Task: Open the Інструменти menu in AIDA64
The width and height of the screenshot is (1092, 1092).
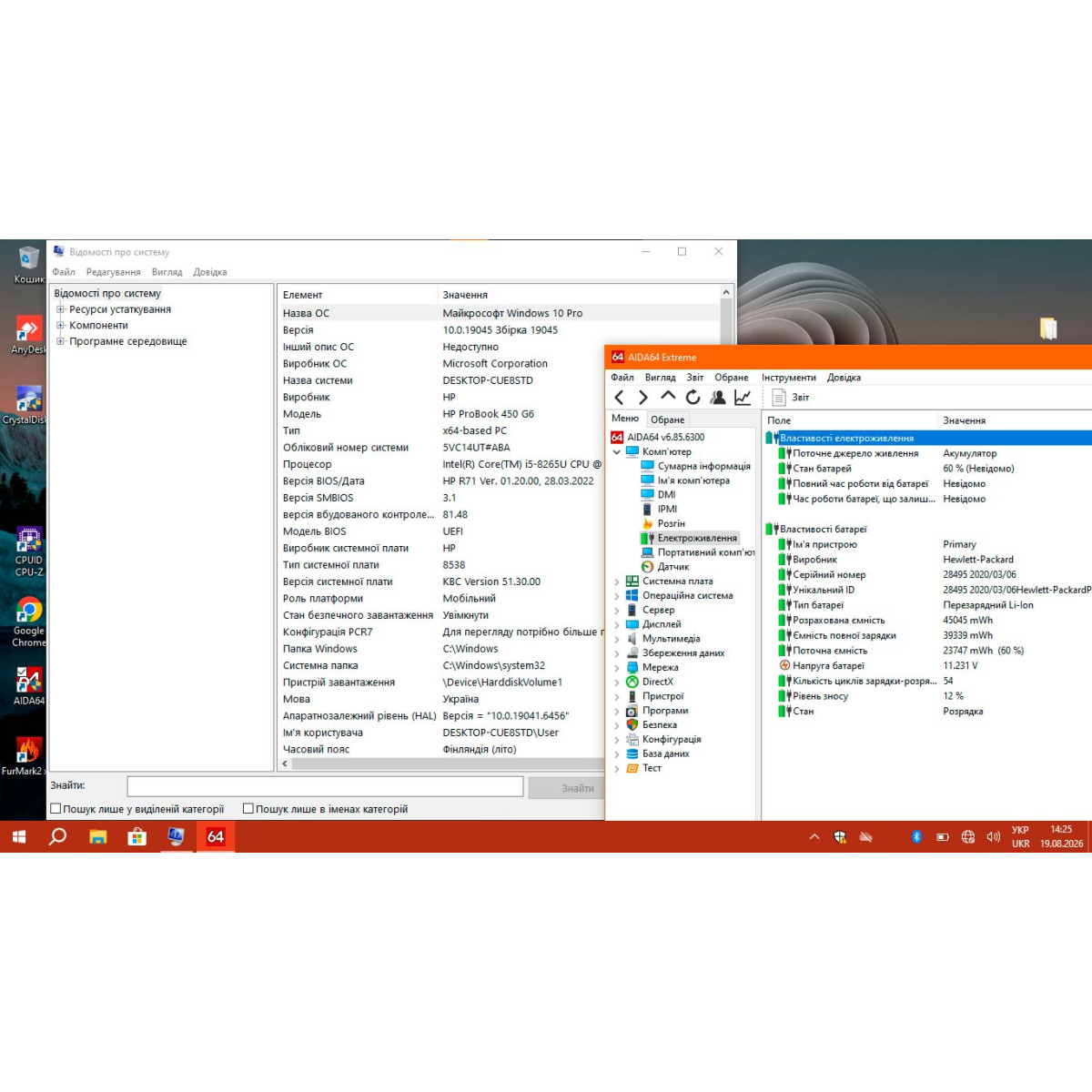Action: [789, 378]
